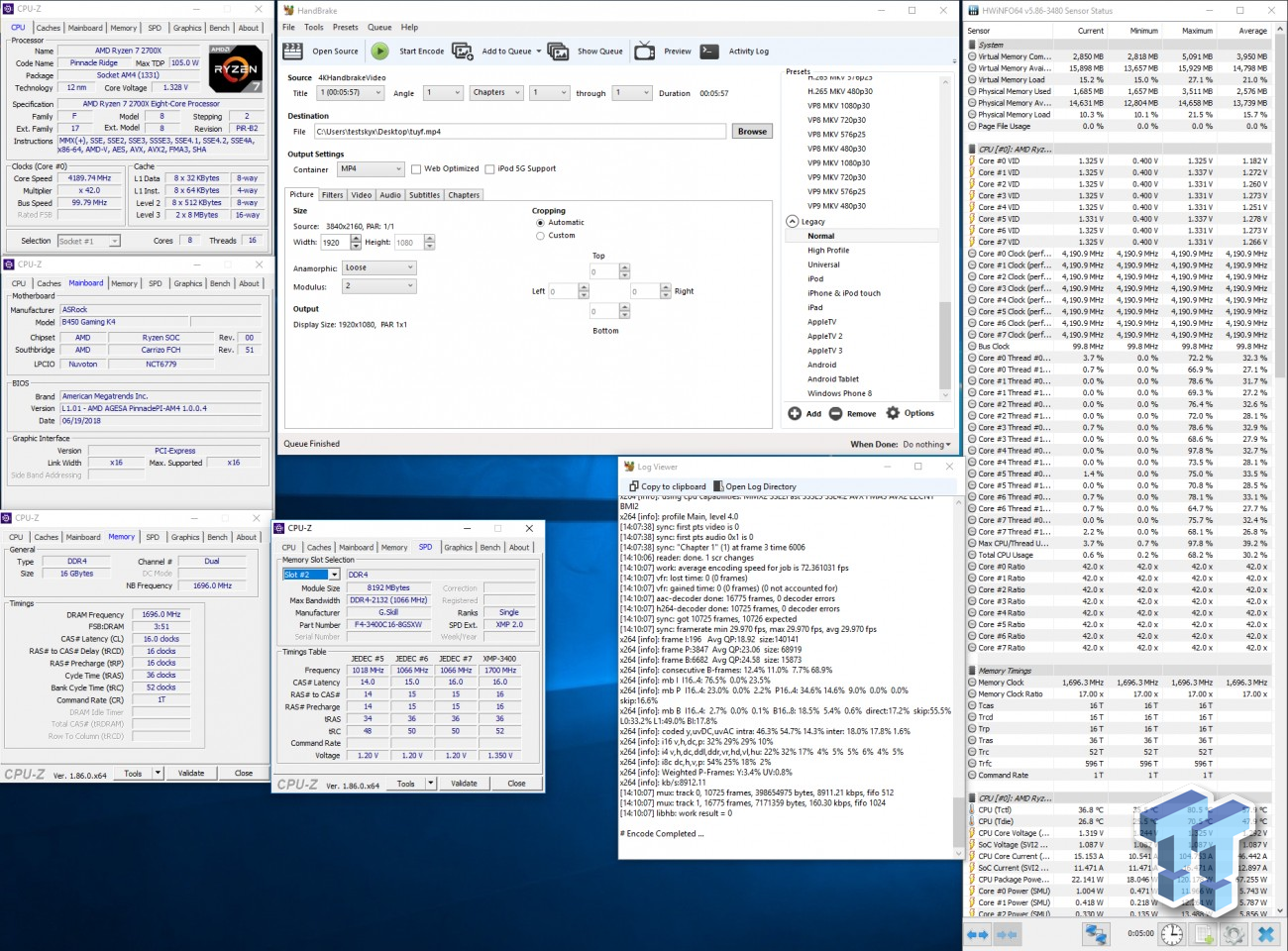Click the Remove preset minus icon
The height and width of the screenshot is (951, 1288).
click(835, 413)
